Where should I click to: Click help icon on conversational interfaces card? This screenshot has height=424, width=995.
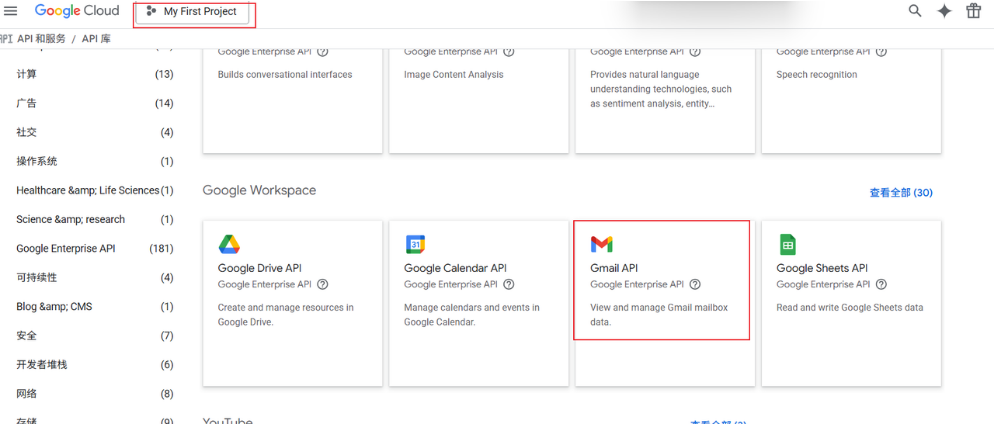point(322,52)
